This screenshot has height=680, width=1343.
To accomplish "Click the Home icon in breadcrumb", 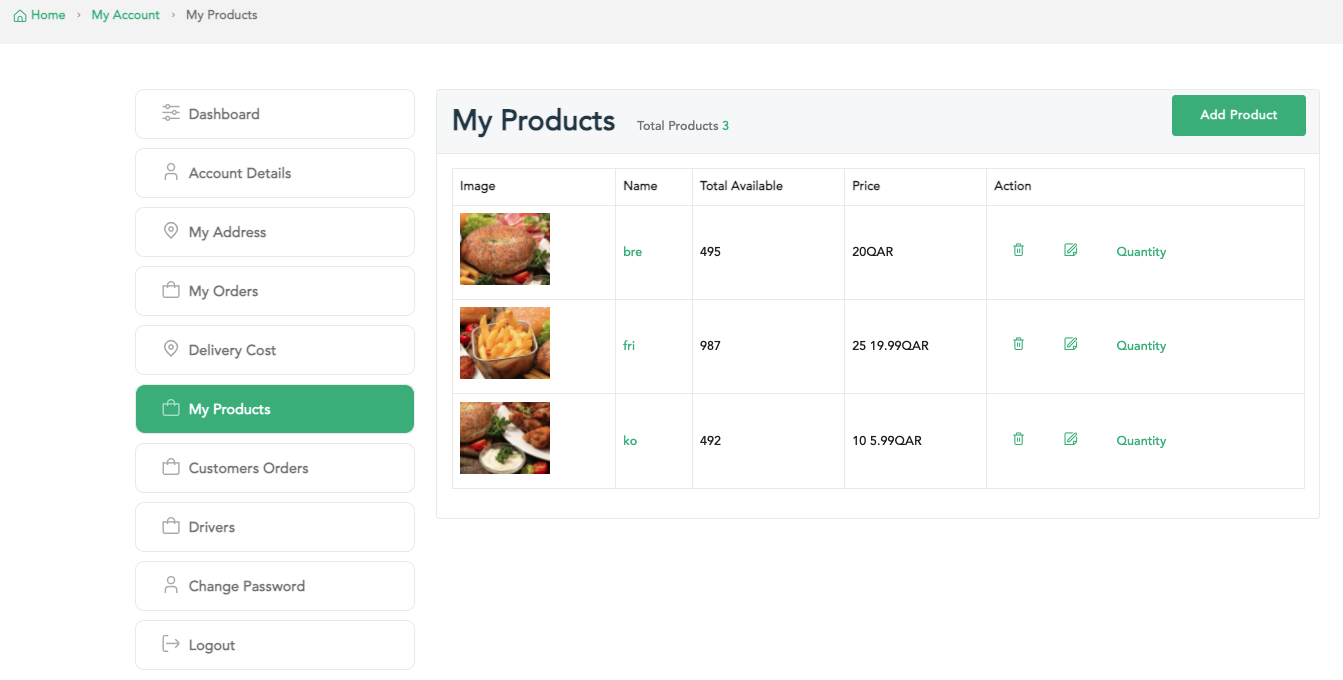I will (x=20, y=16).
